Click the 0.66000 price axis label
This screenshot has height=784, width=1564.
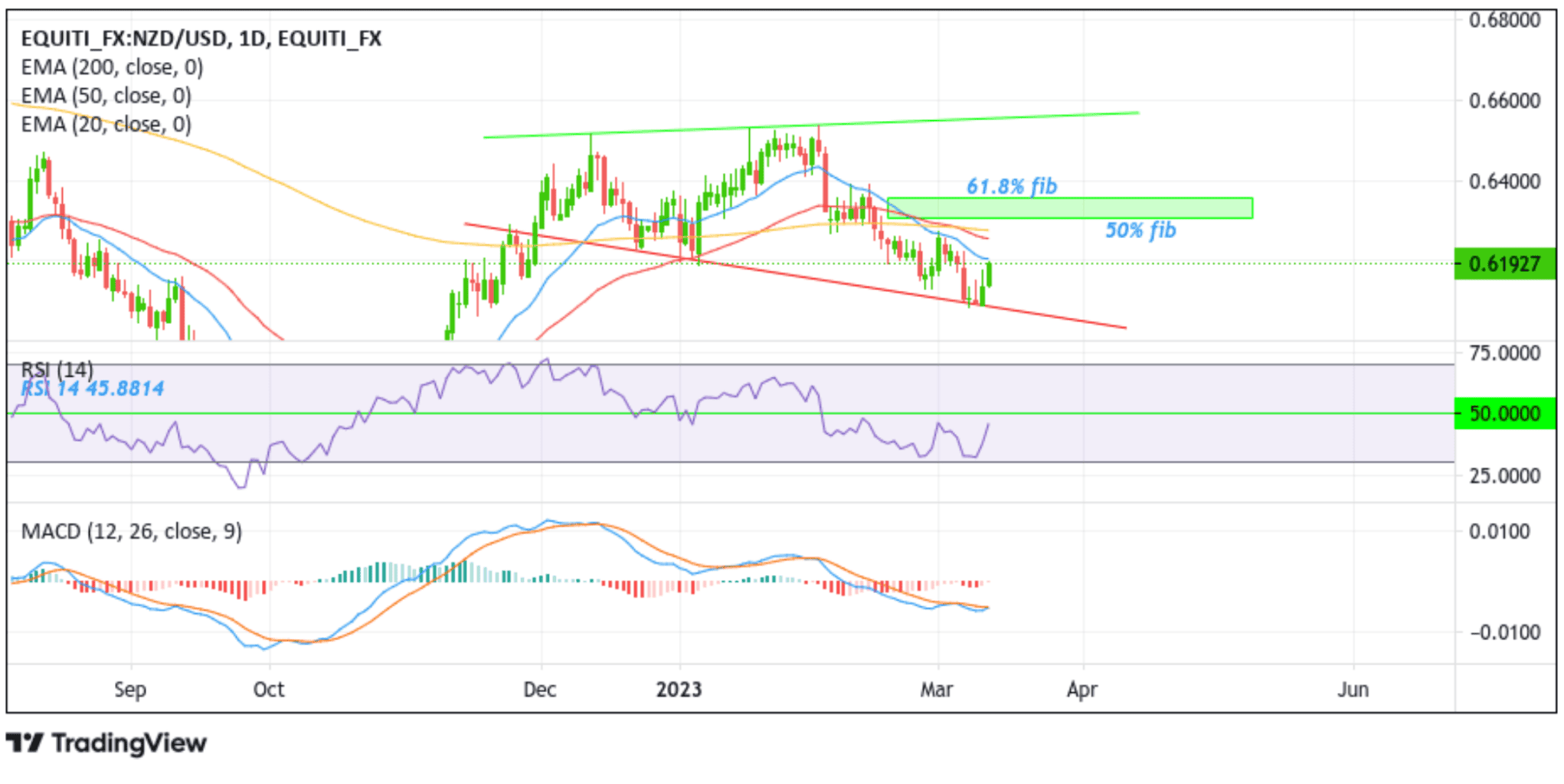(1504, 100)
